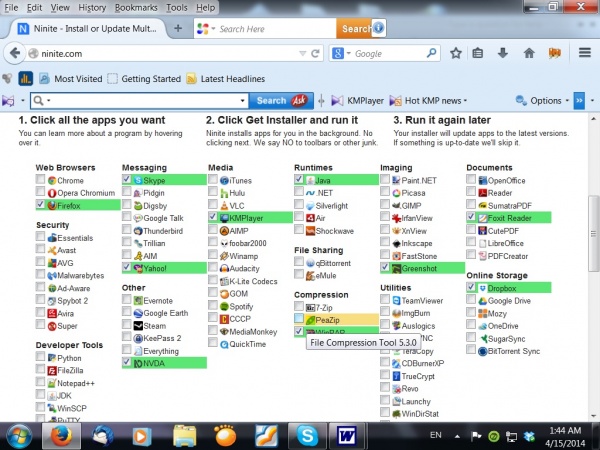Screen dimensions: 600x450
Task: Open the Downloads arrow icon
Action: point(503,53)
